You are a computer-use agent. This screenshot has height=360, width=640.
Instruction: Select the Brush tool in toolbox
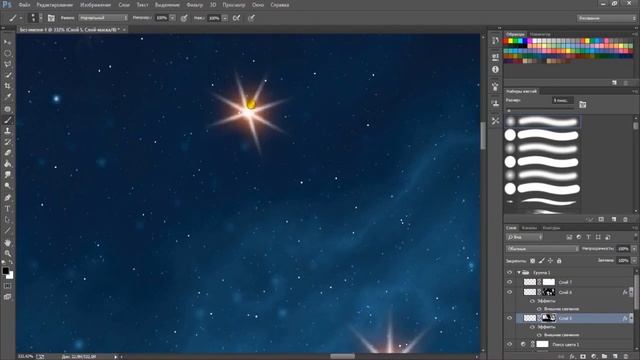pyautogui.click(x=7, y=120)
